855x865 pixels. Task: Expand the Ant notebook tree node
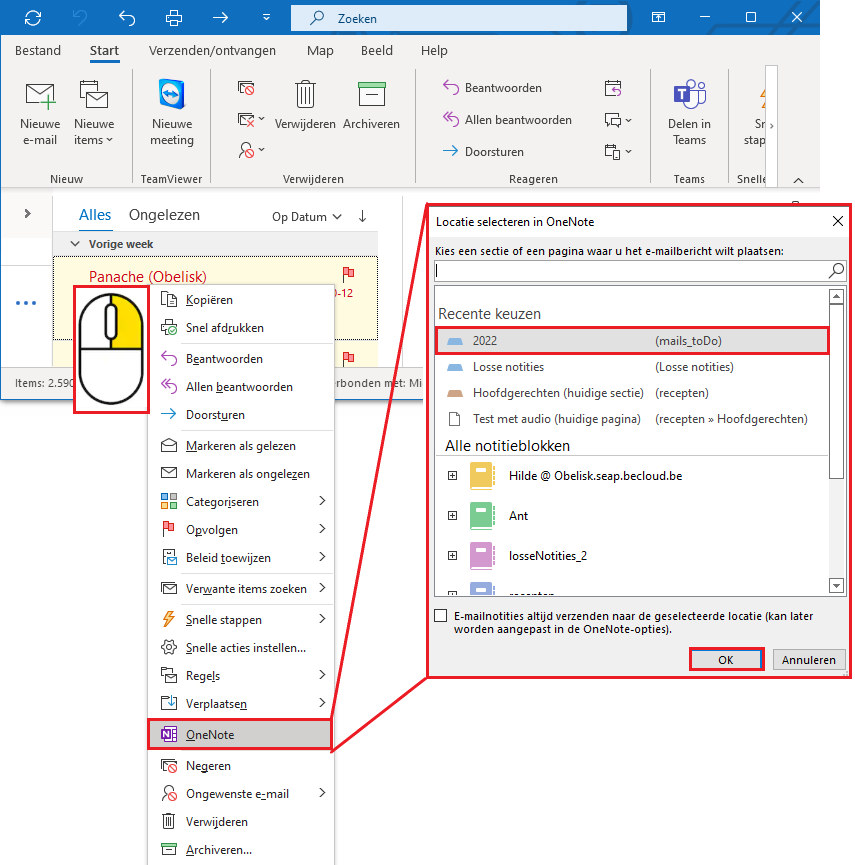click(452, 516)
